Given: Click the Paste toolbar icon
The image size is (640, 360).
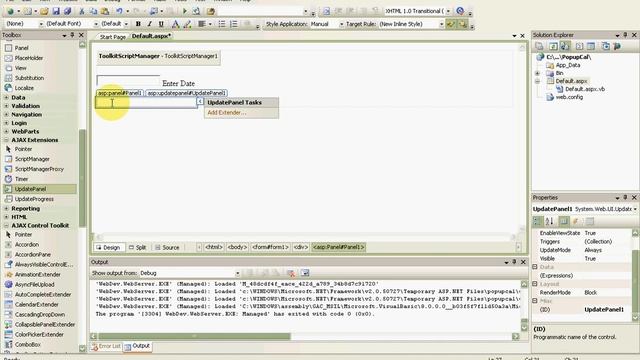Looking at the screenshot, I should tap(105, 11).
